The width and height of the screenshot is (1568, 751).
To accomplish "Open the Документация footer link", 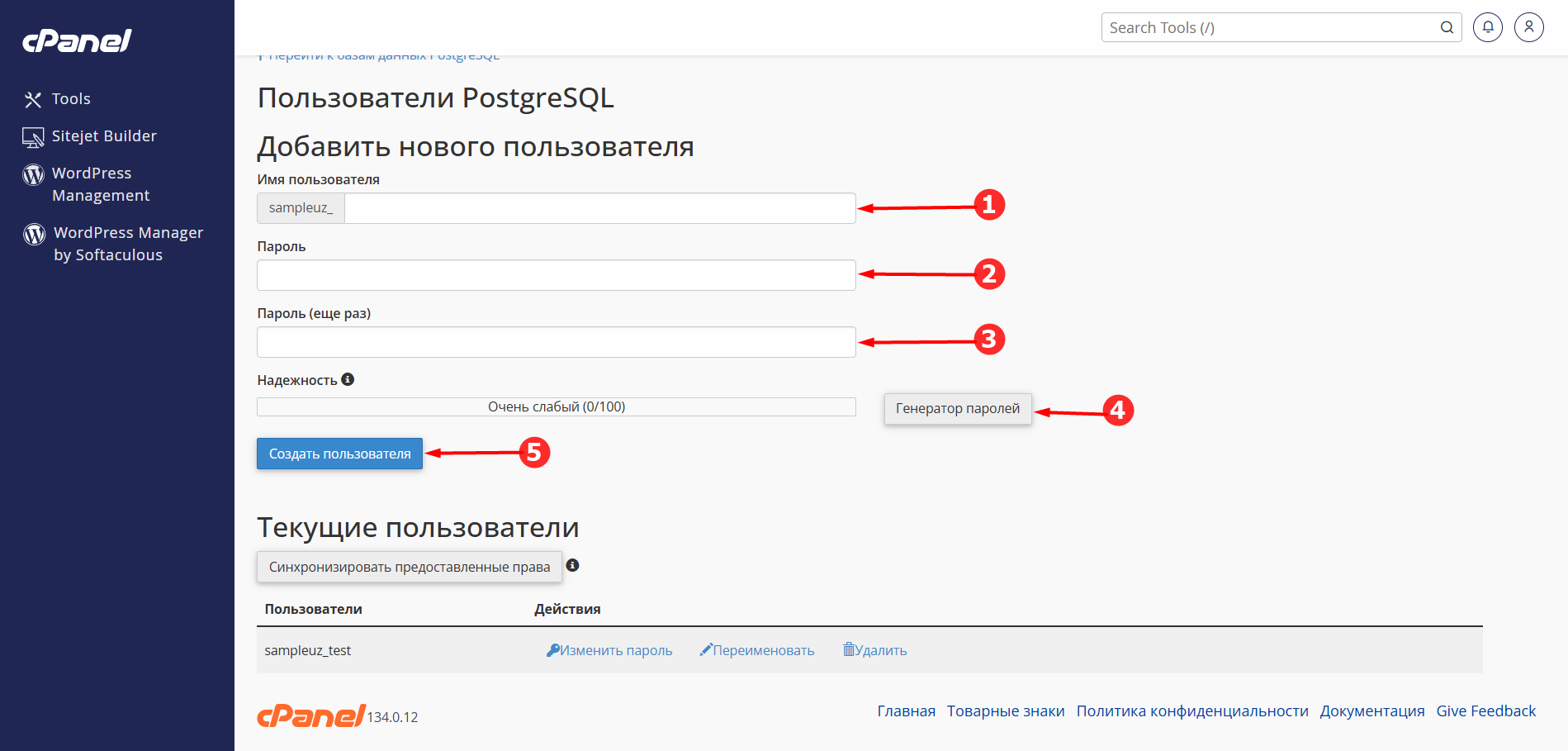I will [x=1372, y=711].
